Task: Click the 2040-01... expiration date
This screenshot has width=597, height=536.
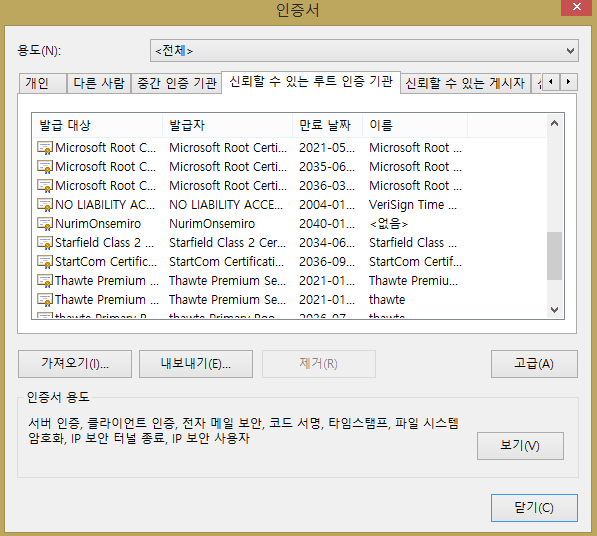Action: pos(327,224)
